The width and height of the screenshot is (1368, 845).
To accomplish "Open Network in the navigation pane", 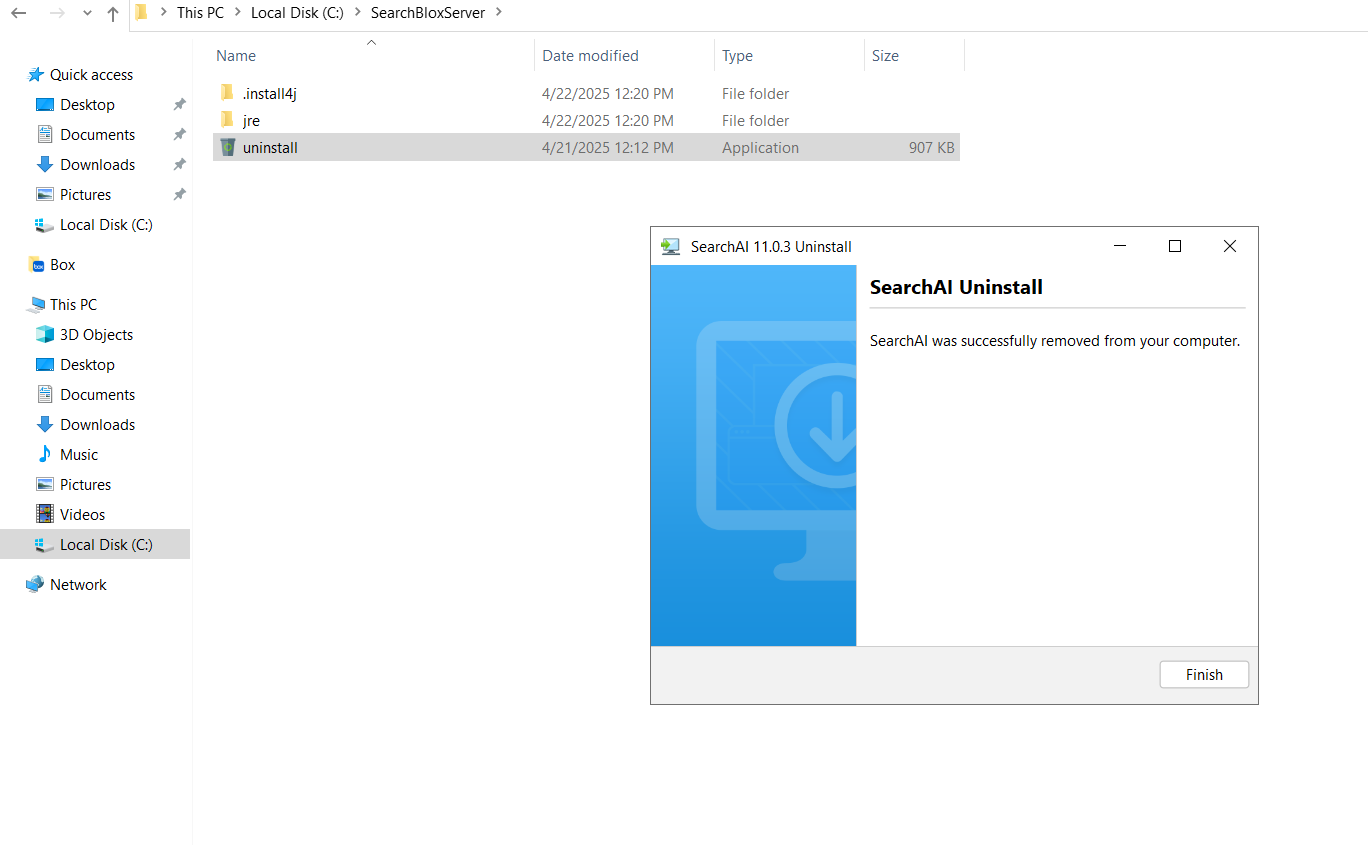I will click(78, 585).
